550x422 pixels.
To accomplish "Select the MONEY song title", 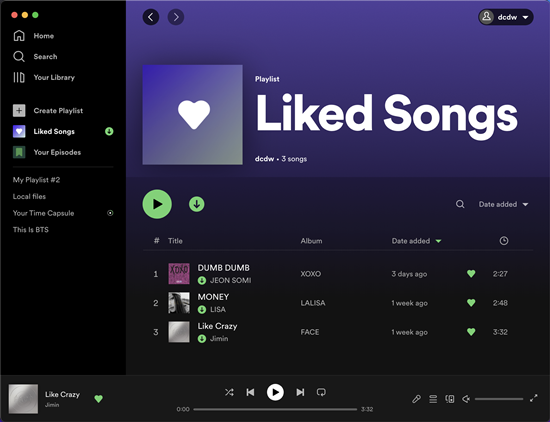I will point(213,297).
